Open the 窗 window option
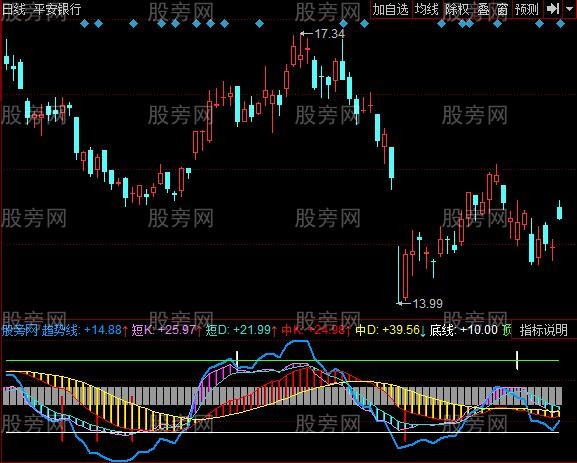The image size is (577, 463). pyautogui.click(x=502, y=9)
